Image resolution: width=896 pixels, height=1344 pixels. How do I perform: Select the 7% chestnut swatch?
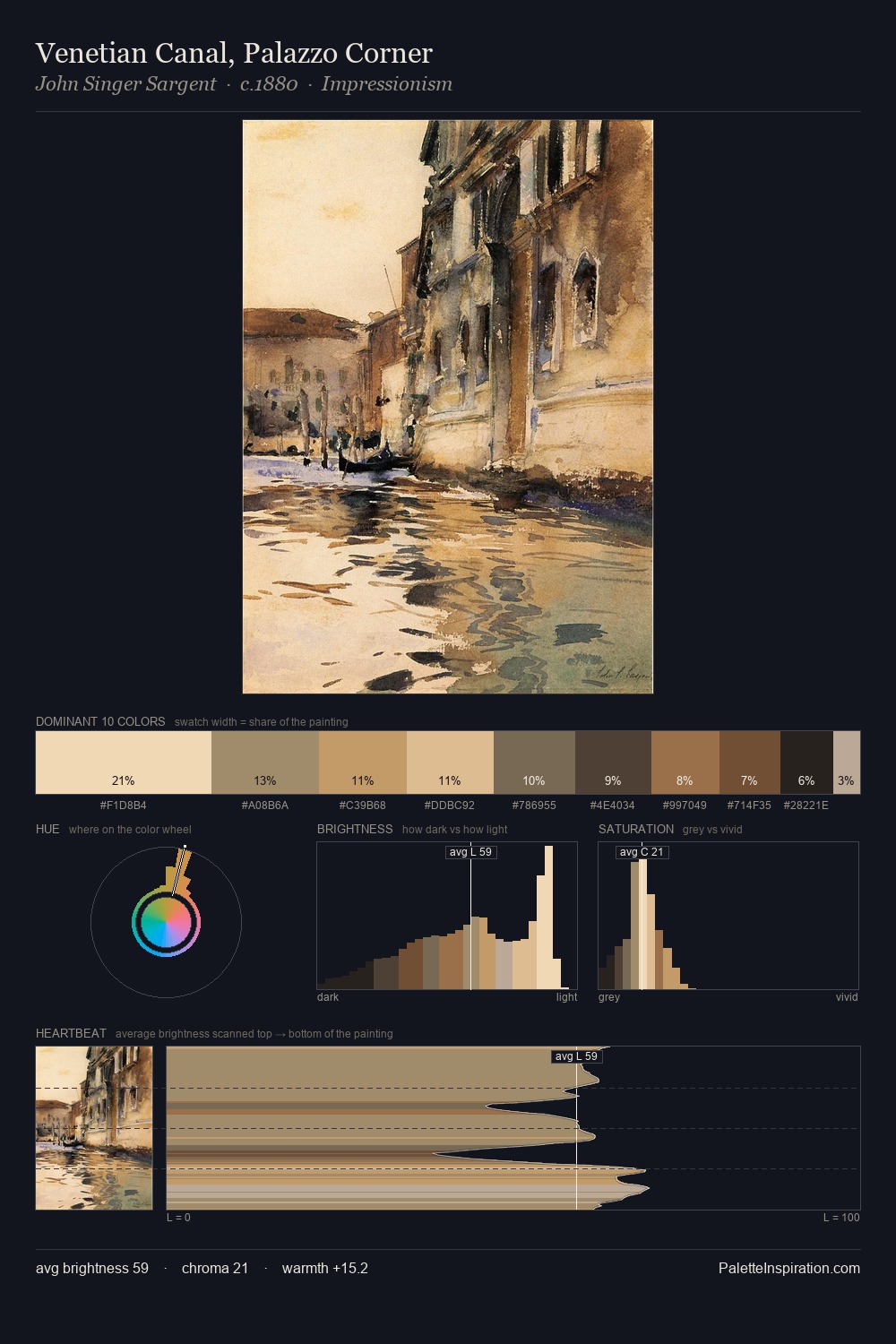750,762
